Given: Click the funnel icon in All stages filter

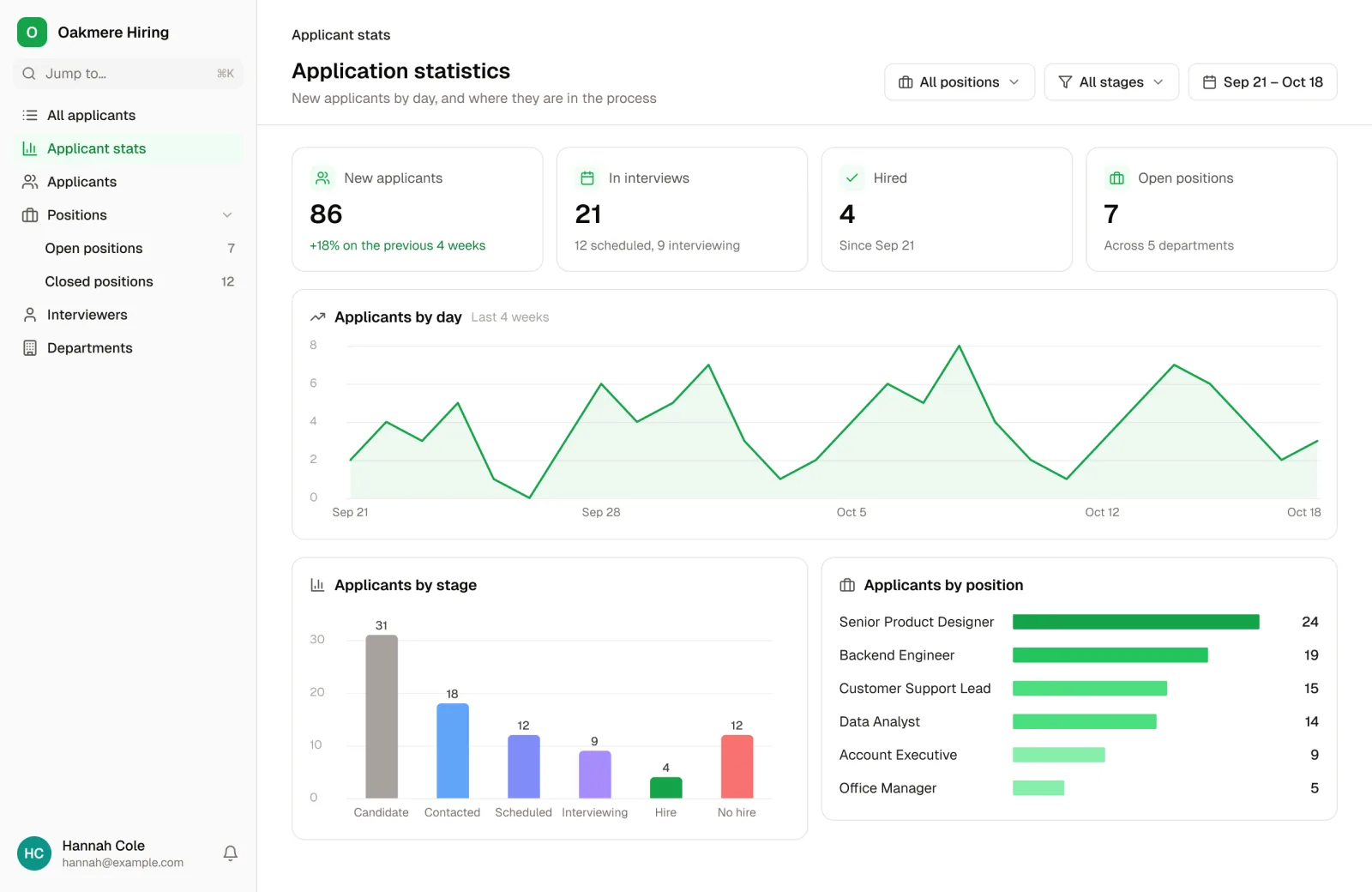Looking at the screenshot, I should [1065, 82].
